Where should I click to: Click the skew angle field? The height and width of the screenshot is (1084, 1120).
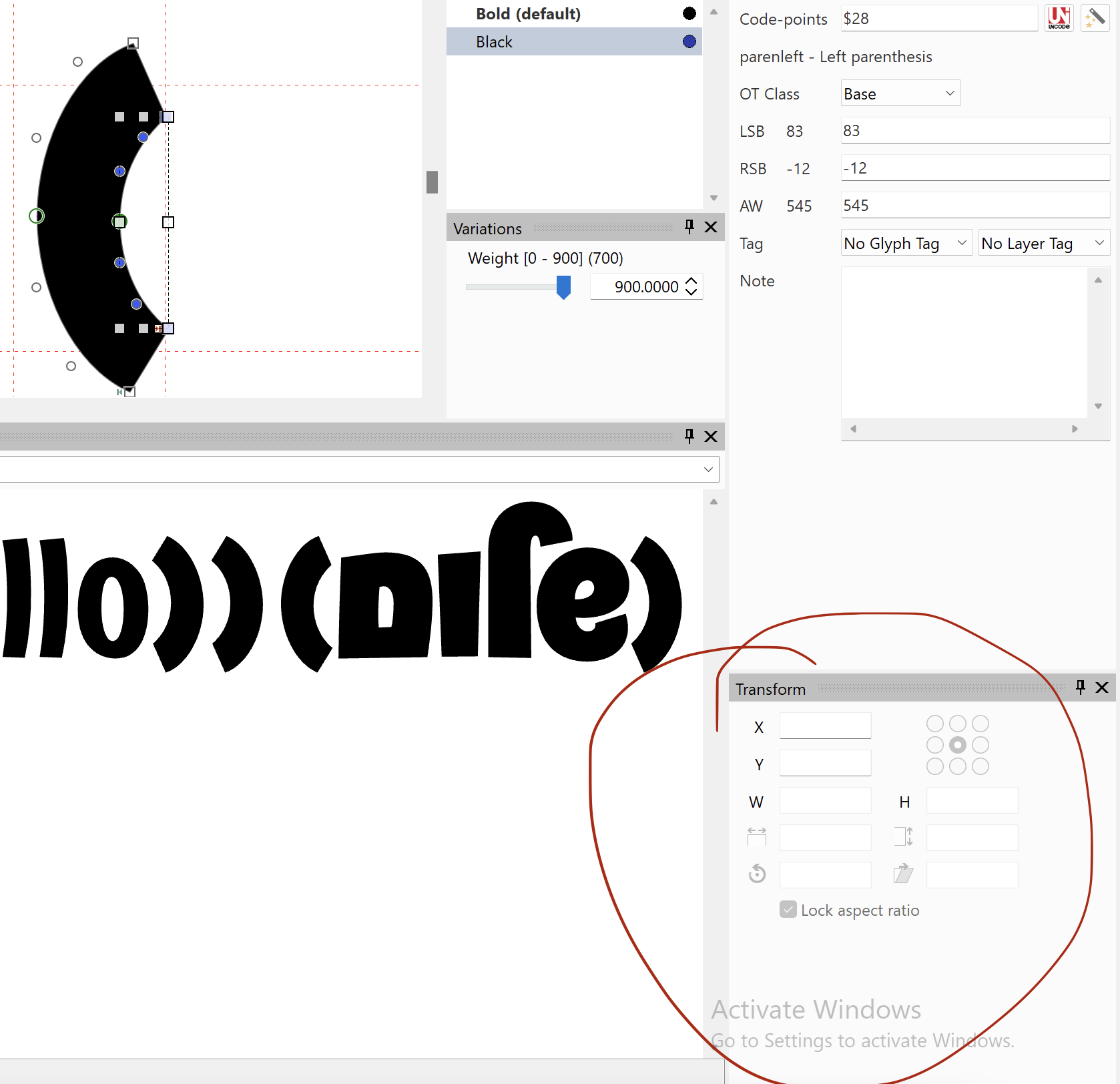(x=972, y=875)
